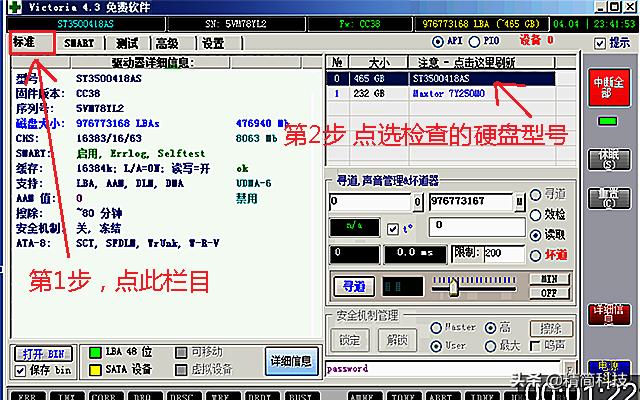Image resolution: width=640 pixels, height=400 pixels.
Task: Select the API access mode radio button
Action: [x=438, y=41]
